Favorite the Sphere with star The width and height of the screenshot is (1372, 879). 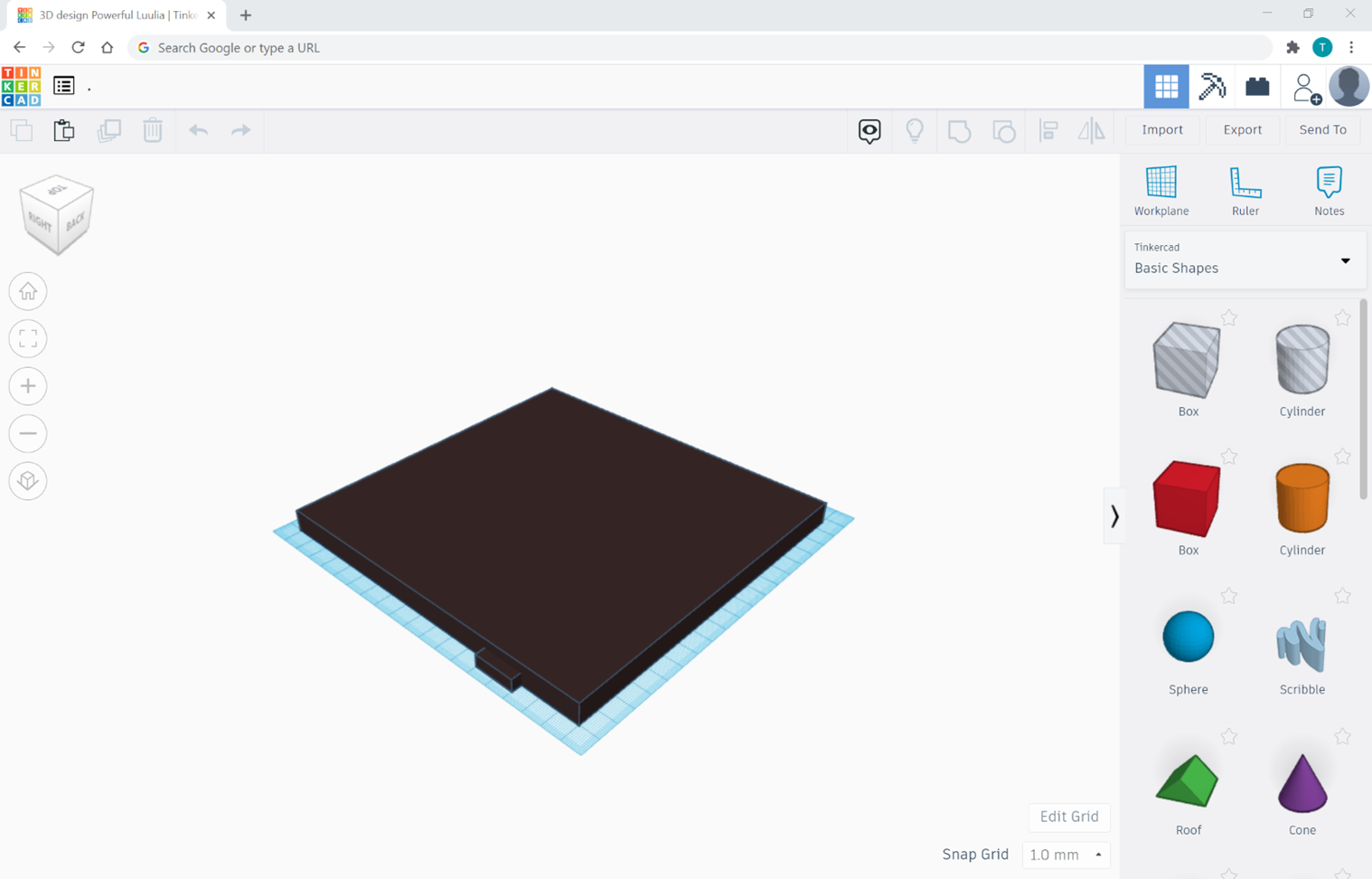tap(1229, 596)
